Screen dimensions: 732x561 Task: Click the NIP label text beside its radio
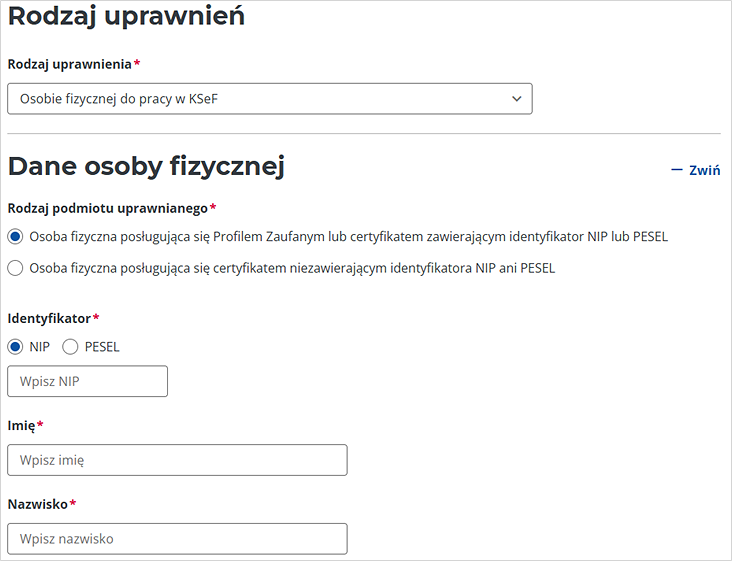(40, 347)
